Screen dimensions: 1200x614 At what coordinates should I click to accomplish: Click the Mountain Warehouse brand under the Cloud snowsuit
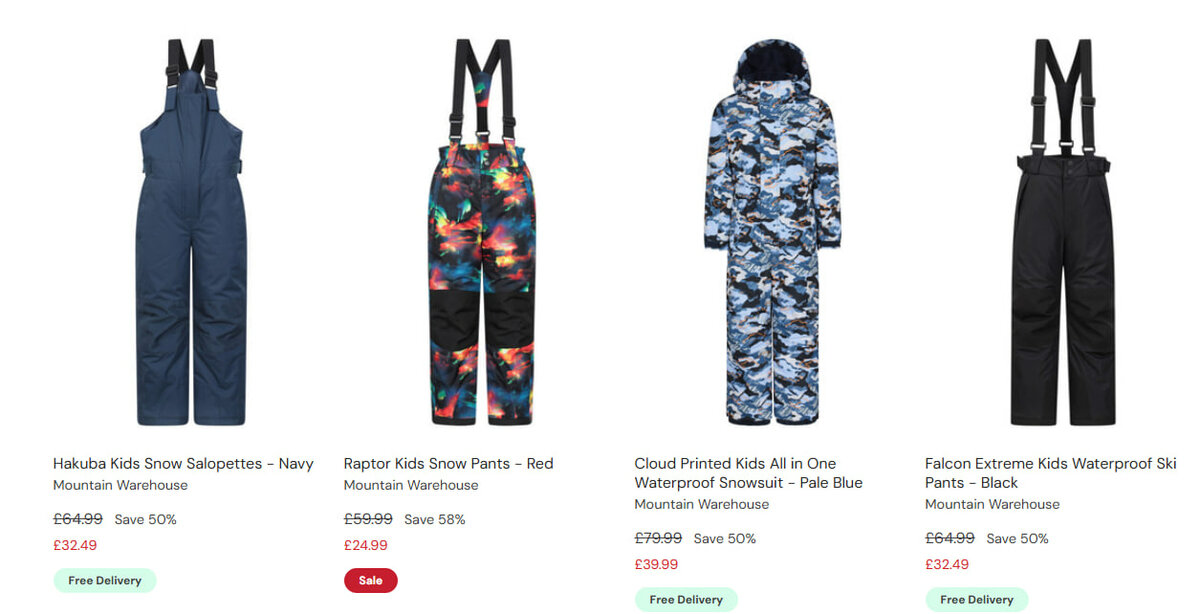click(701, 504)
